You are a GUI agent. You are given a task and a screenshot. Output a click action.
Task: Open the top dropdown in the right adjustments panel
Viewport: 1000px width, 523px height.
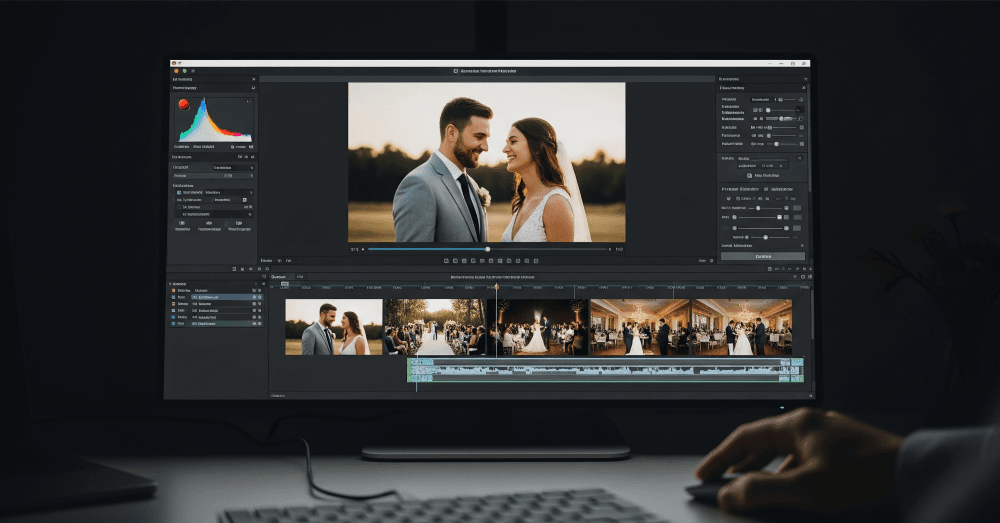[x=762, y=100]
